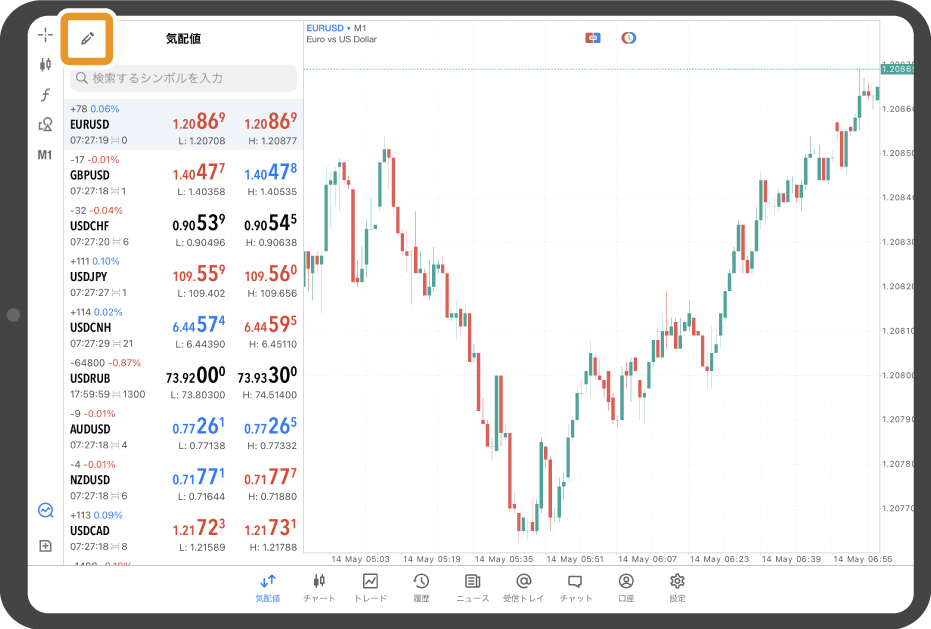Select the USDCAD quote row
Image resolution: width=931 pixels, height=629 pixels.
[183, 530]
